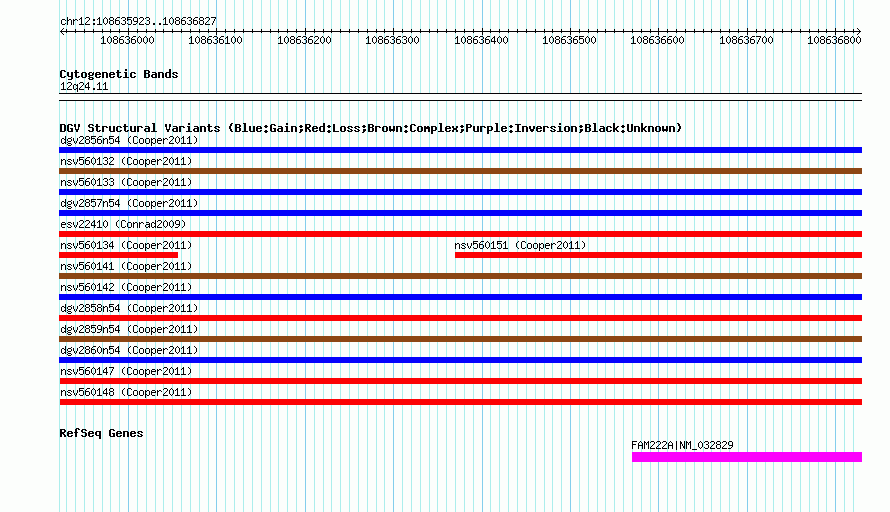Open the nsv560142 (Cooper2011) label
This screenshot has width=890, height=512.
click(126, 287)
